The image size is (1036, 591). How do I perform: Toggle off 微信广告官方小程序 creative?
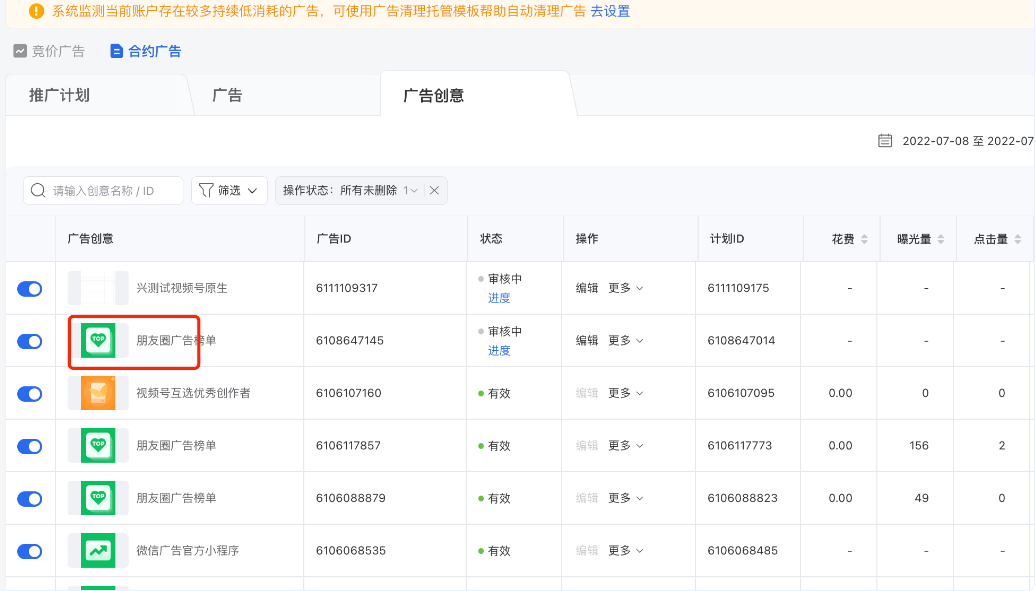(x=30, y=550)
